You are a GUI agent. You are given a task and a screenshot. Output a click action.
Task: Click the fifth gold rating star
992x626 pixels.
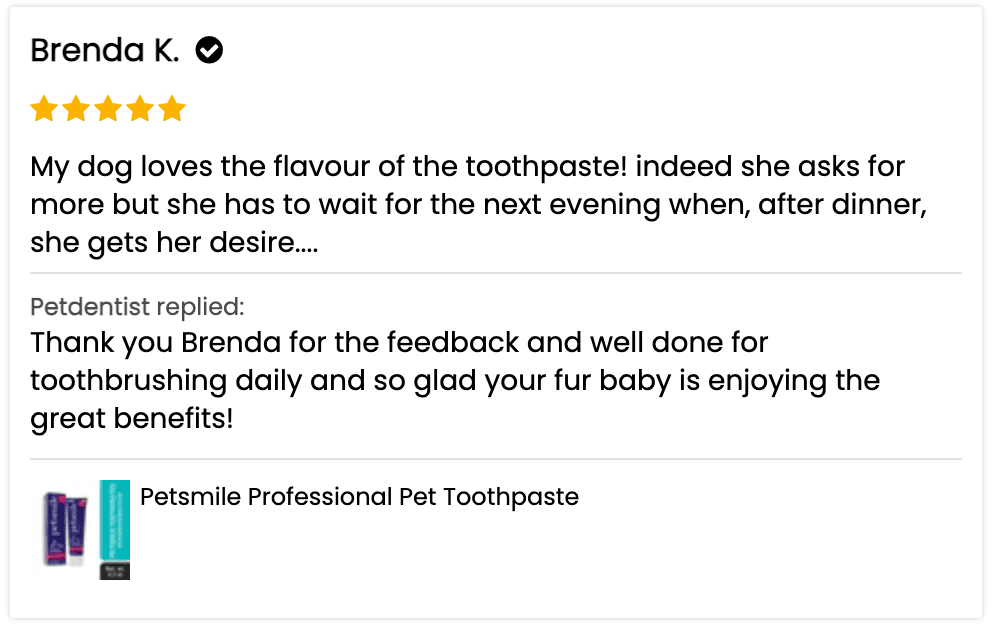point(172,108)
